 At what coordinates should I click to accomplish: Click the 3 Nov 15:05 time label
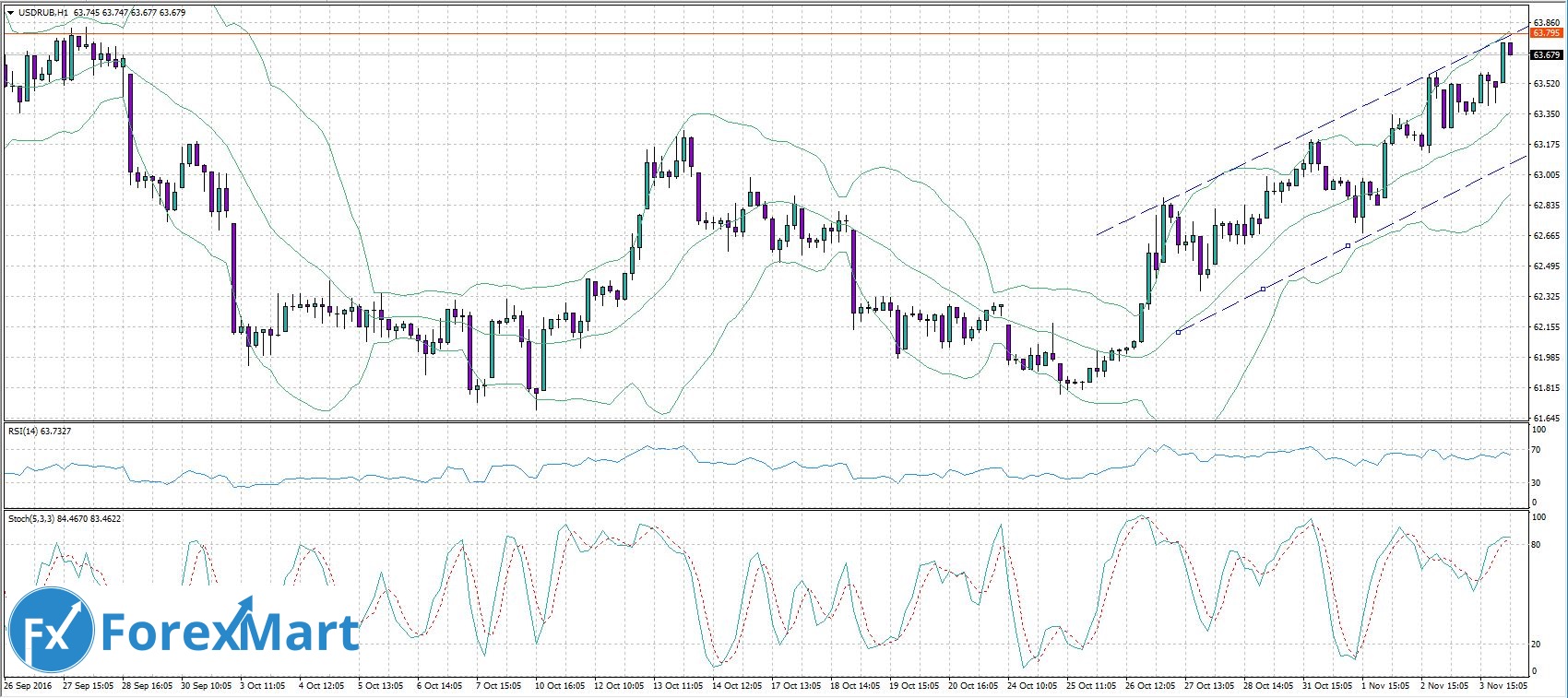(x=1503, y=686)
